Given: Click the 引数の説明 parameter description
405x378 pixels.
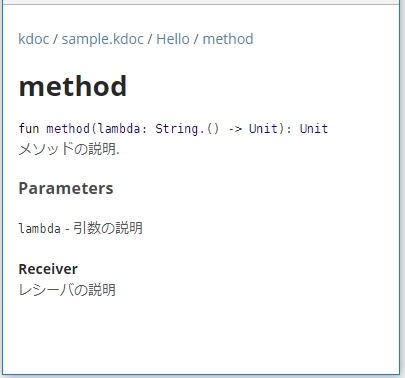Looking at the screenshot, I should pyautogui.click(x=108, y=228).
